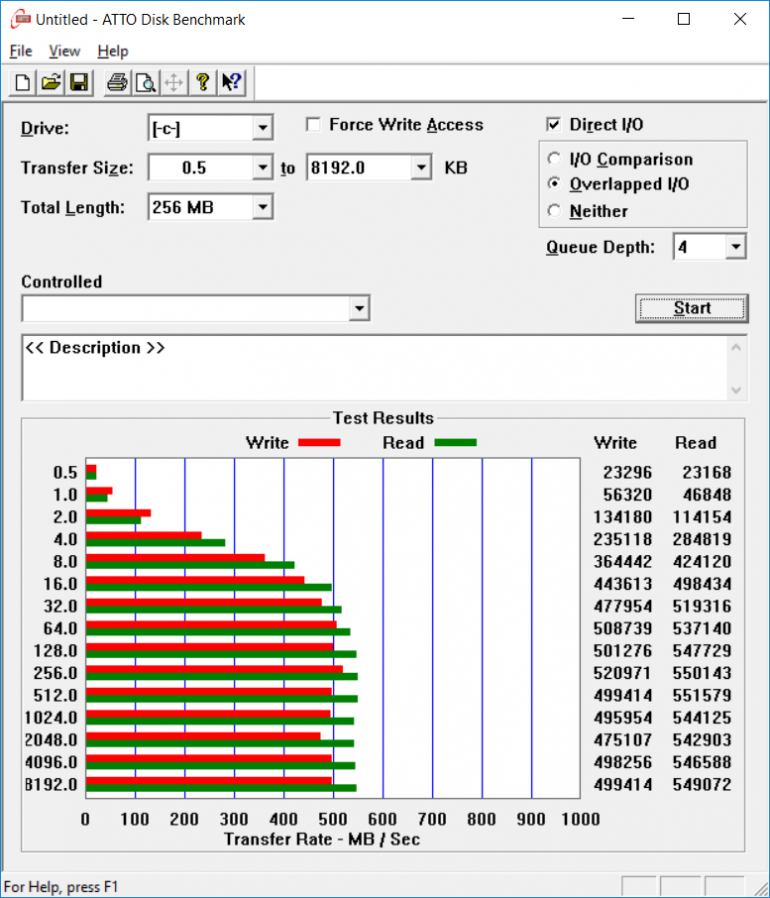Click the Test Results group title
770x898 pixels.
pos(383,418)
